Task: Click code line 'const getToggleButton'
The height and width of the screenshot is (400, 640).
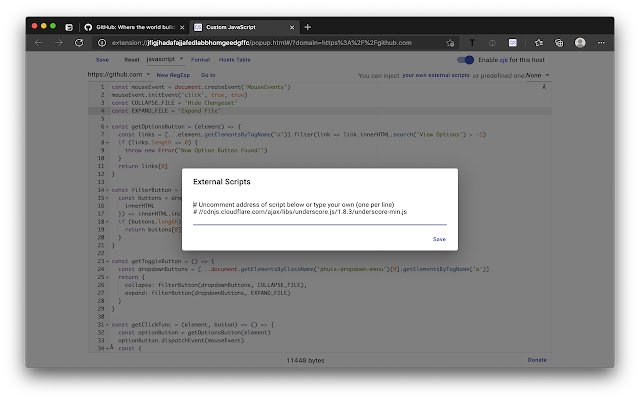Action: point(163,261)
